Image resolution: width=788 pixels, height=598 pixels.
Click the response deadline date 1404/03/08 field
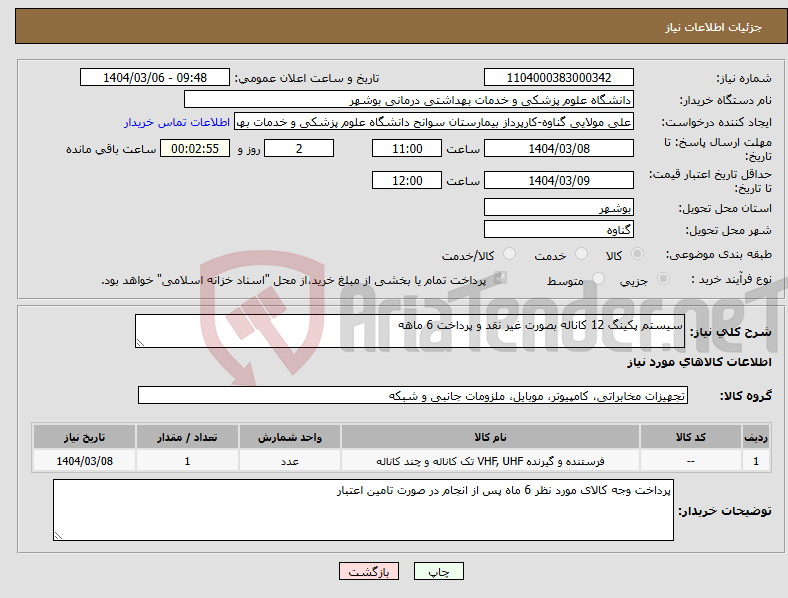pos(559,148)
